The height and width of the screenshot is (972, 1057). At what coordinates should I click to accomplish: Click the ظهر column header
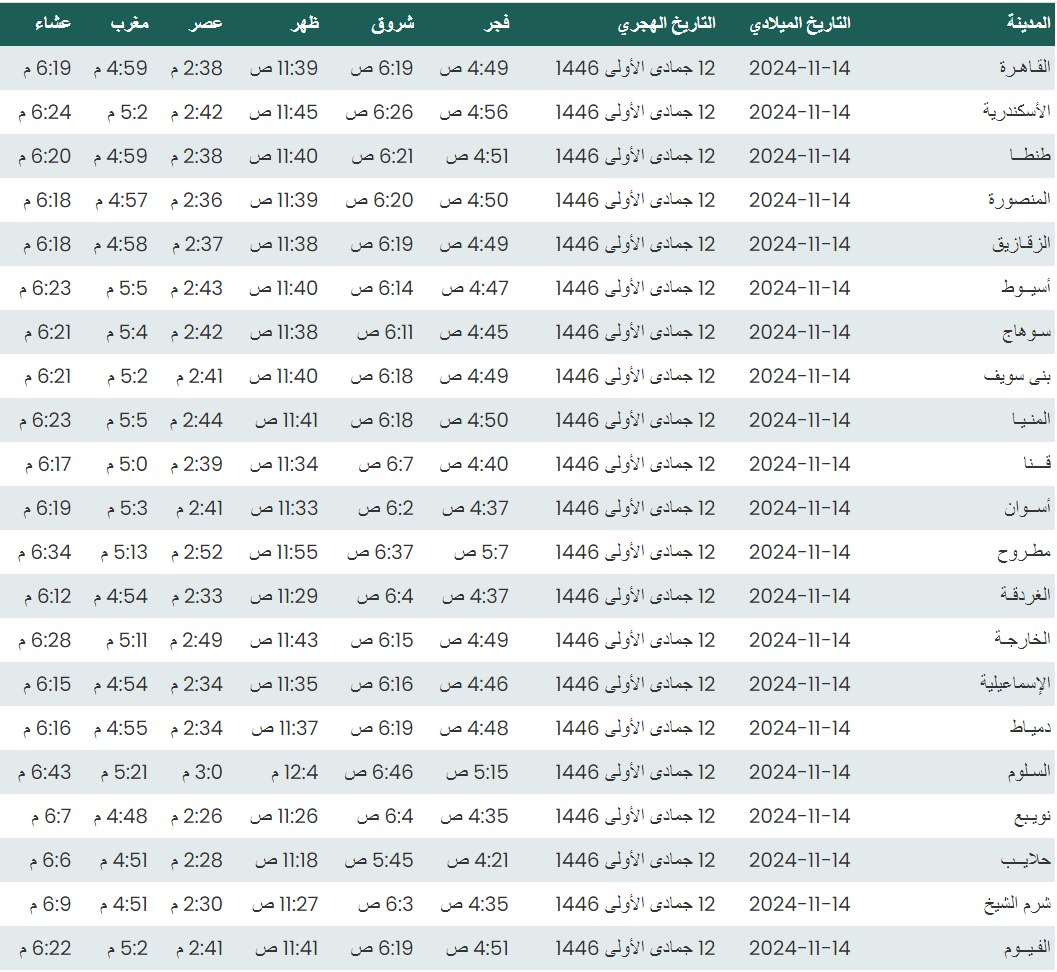[304, 24]
